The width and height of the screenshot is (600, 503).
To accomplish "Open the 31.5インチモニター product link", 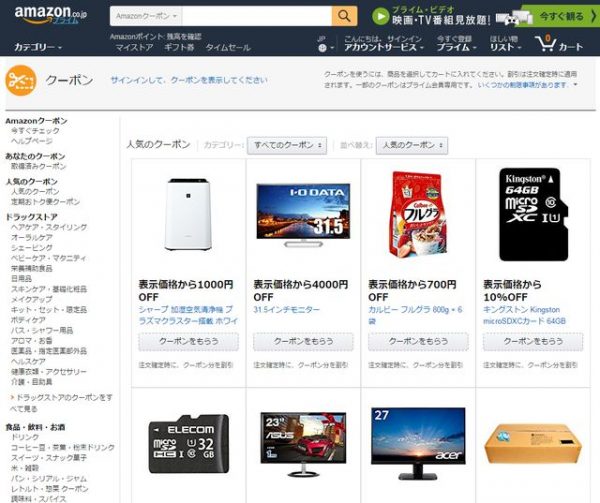I will 286,309.
